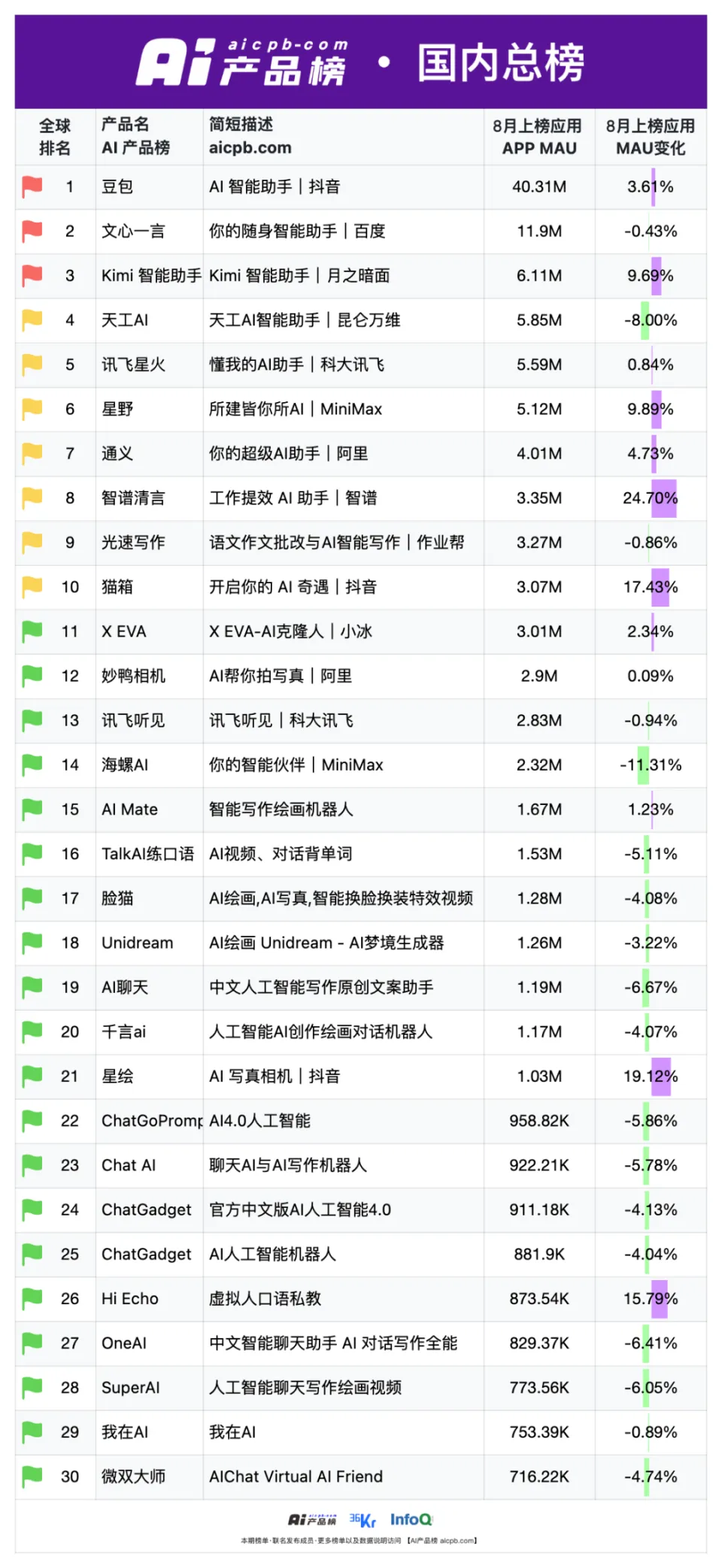The height and width of the screenshot is (1568, 722).
Task: Click the green flag in the 微双大师 row
Action: tap(32, 1476)
